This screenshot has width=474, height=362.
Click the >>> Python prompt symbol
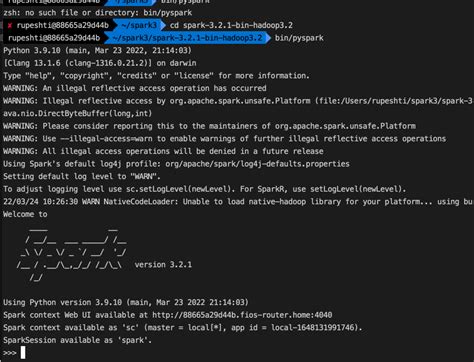click(x=10, y=353)
